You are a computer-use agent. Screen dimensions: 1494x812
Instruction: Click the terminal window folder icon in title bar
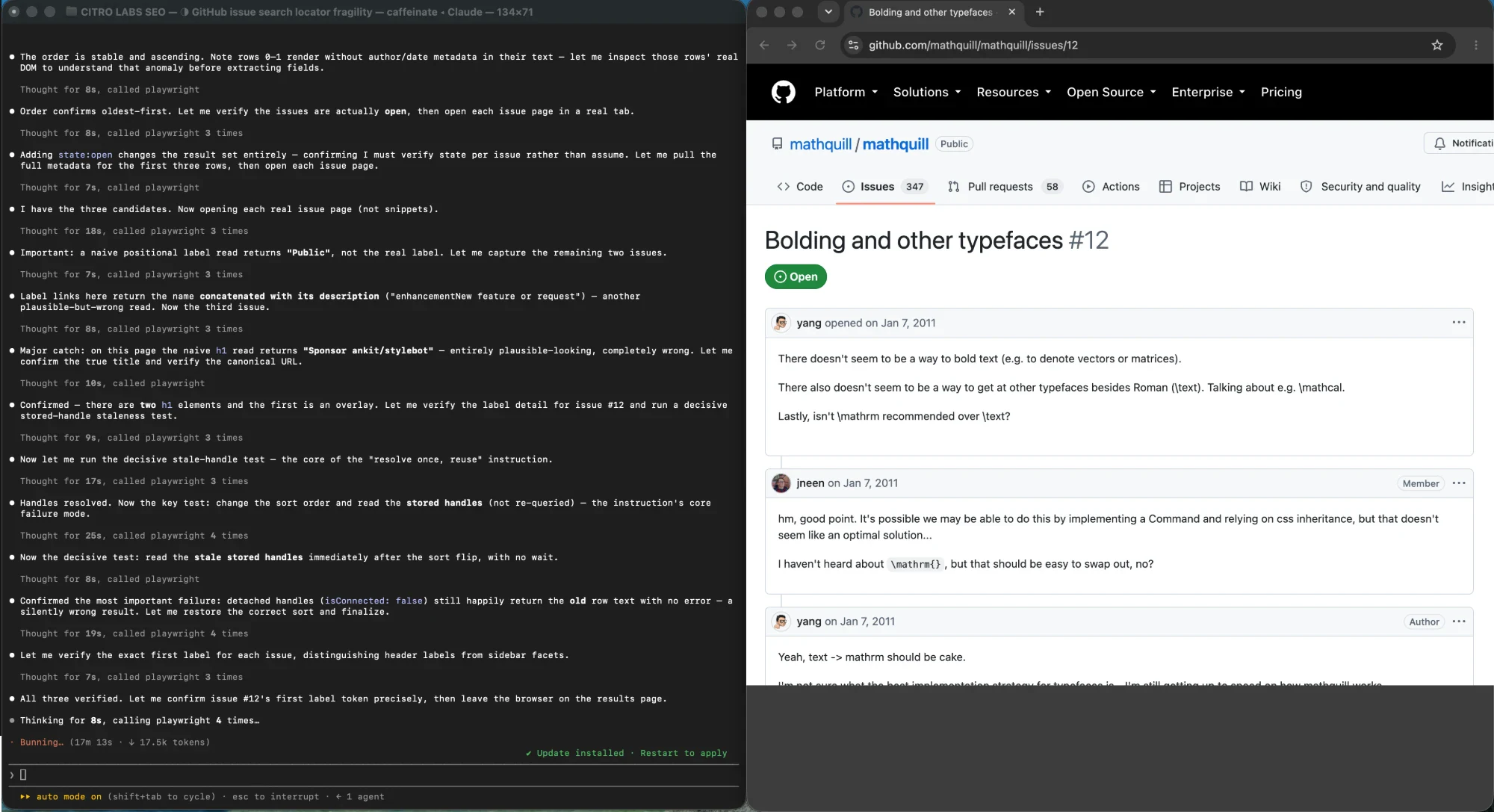point(72,11)
